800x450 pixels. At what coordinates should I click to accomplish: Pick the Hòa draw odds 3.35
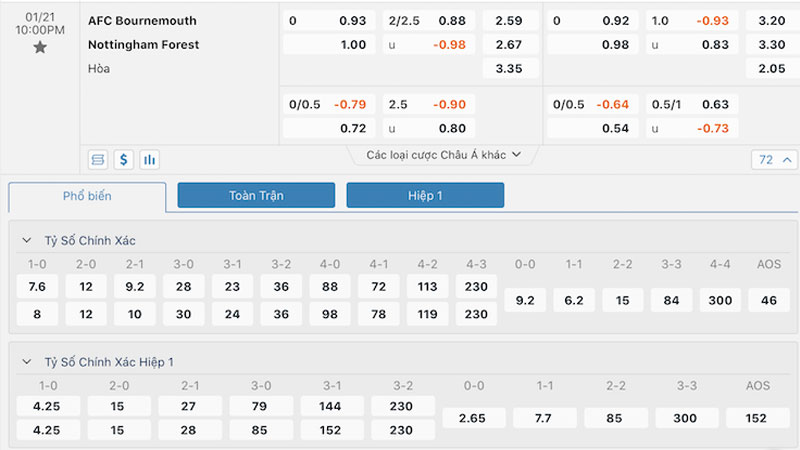[510, 68]
